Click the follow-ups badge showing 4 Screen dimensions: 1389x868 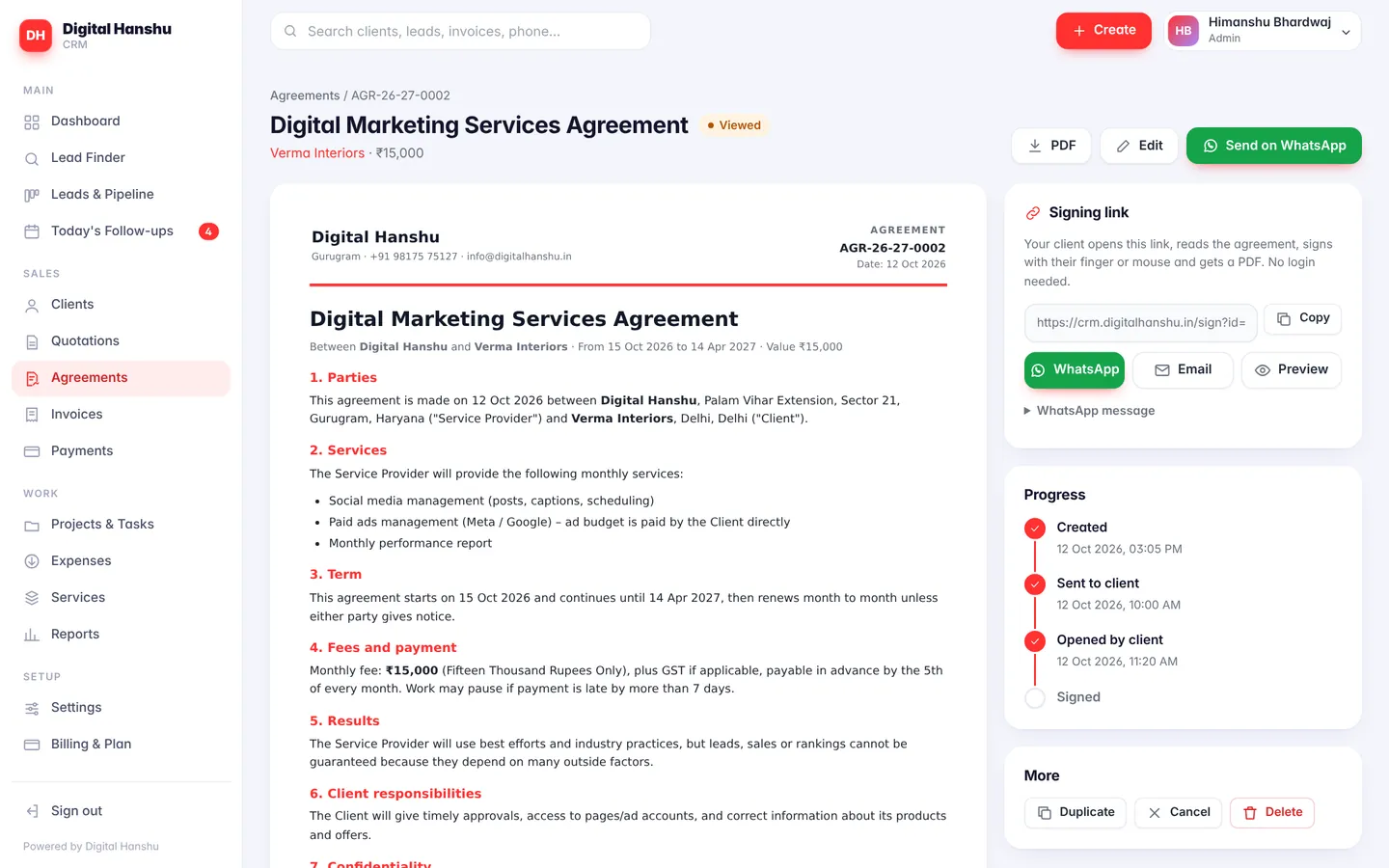pyautogui.click(x=208, y=231)
